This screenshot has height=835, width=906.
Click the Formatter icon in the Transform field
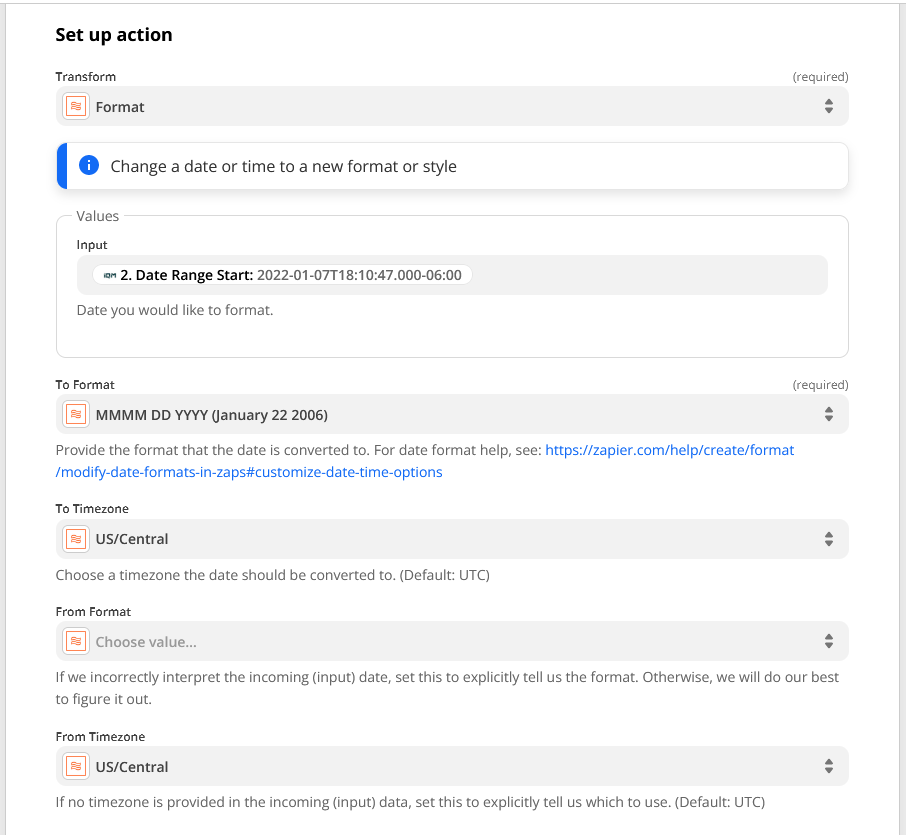tap(76, 107)
